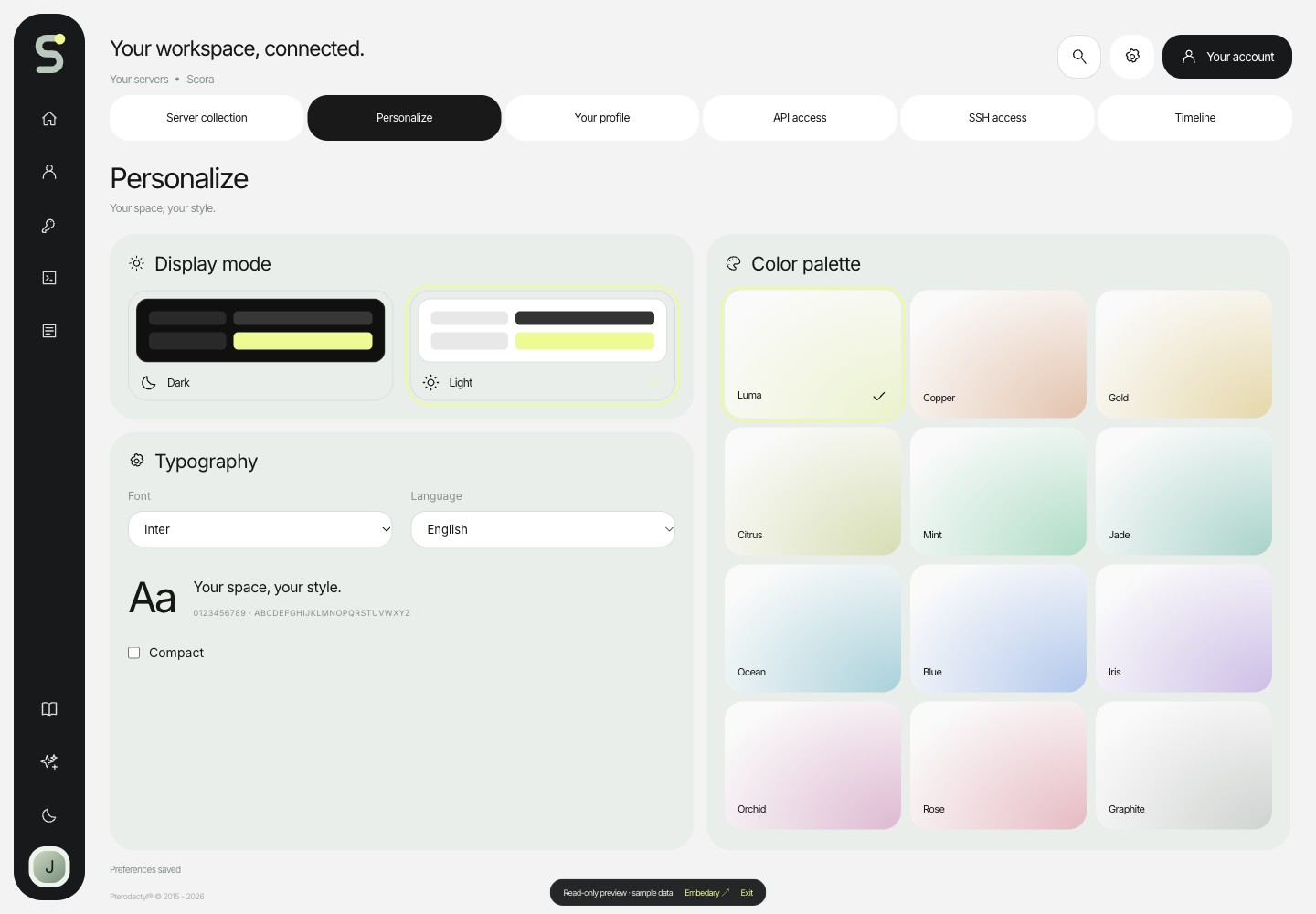
Task: Switch to the SSH access tab
Action: pyautogui.click(x=997, y=118)
